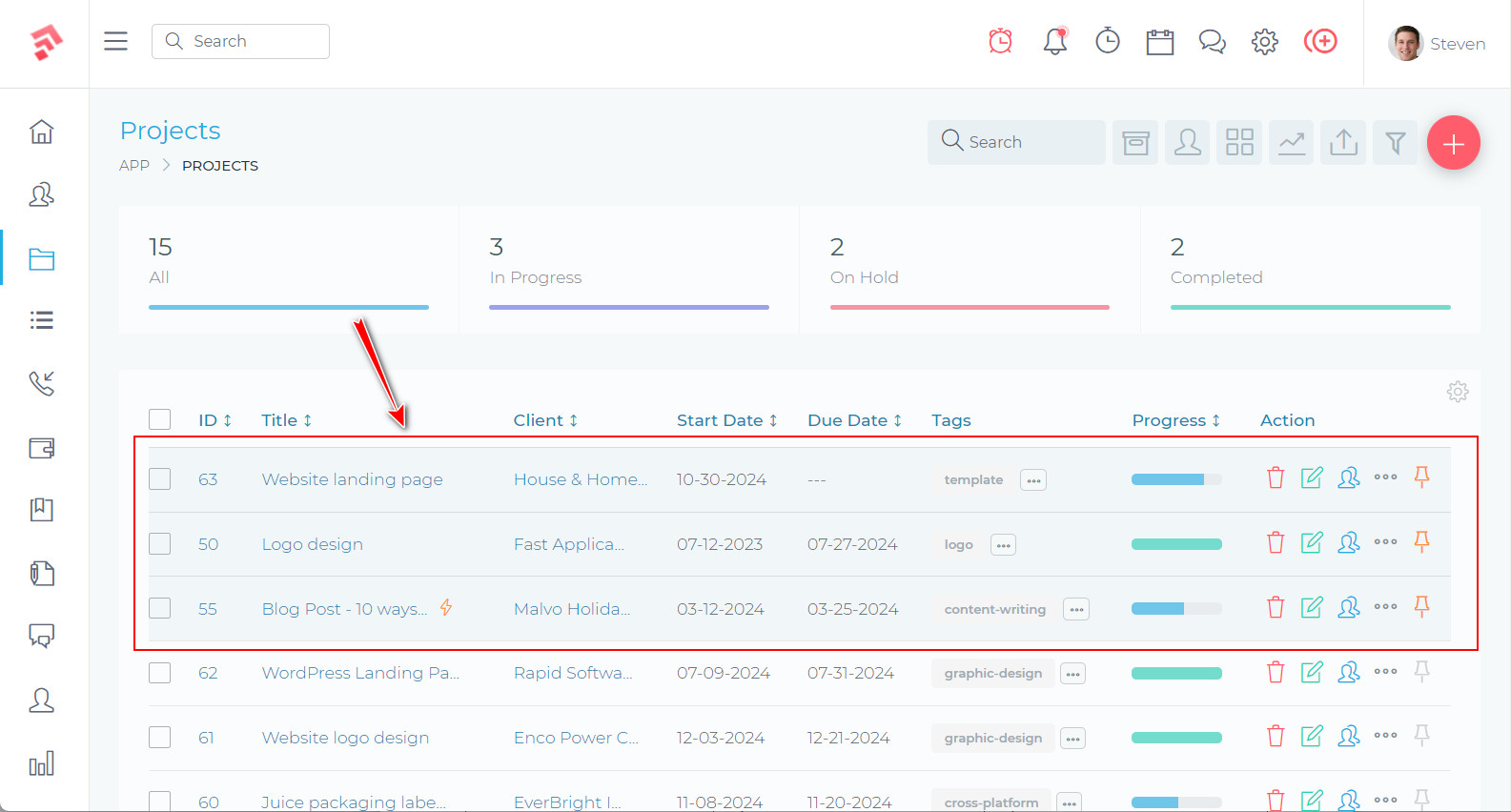Toggle the select-all checkbox in table header

click(x=160, y=419)
